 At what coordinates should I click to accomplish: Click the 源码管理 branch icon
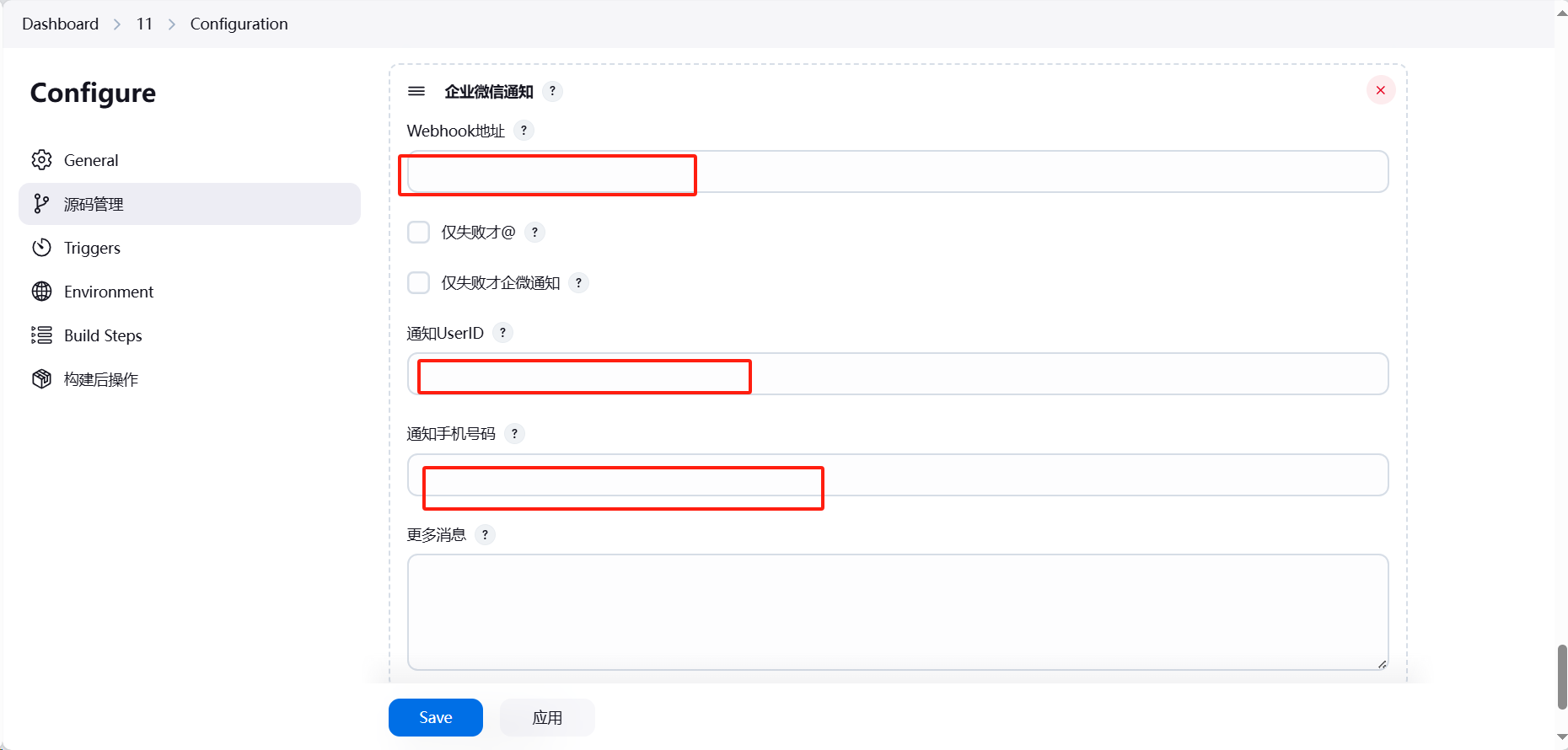(x=41, y=204)
